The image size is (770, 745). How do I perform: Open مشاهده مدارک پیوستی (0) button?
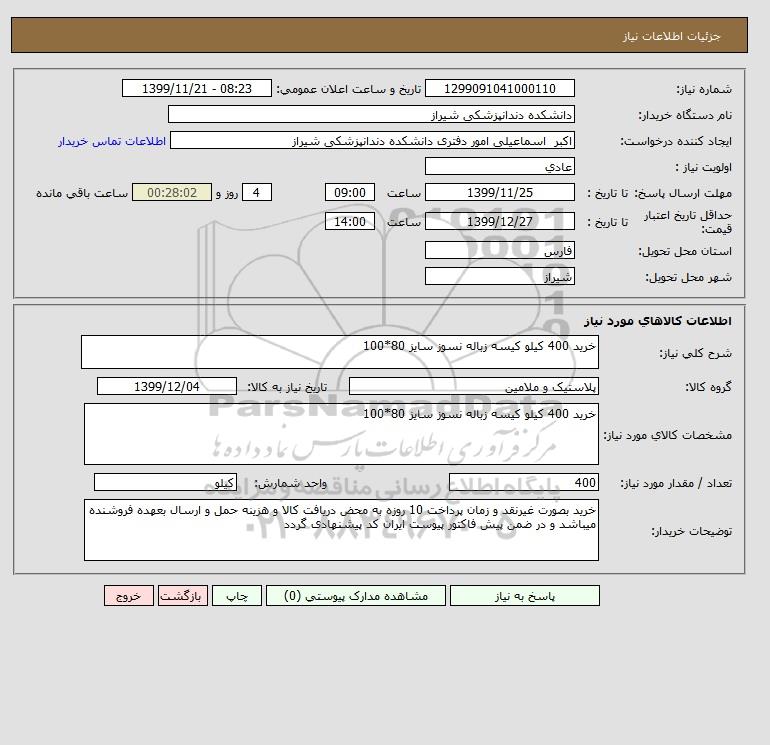coord(356,595)
